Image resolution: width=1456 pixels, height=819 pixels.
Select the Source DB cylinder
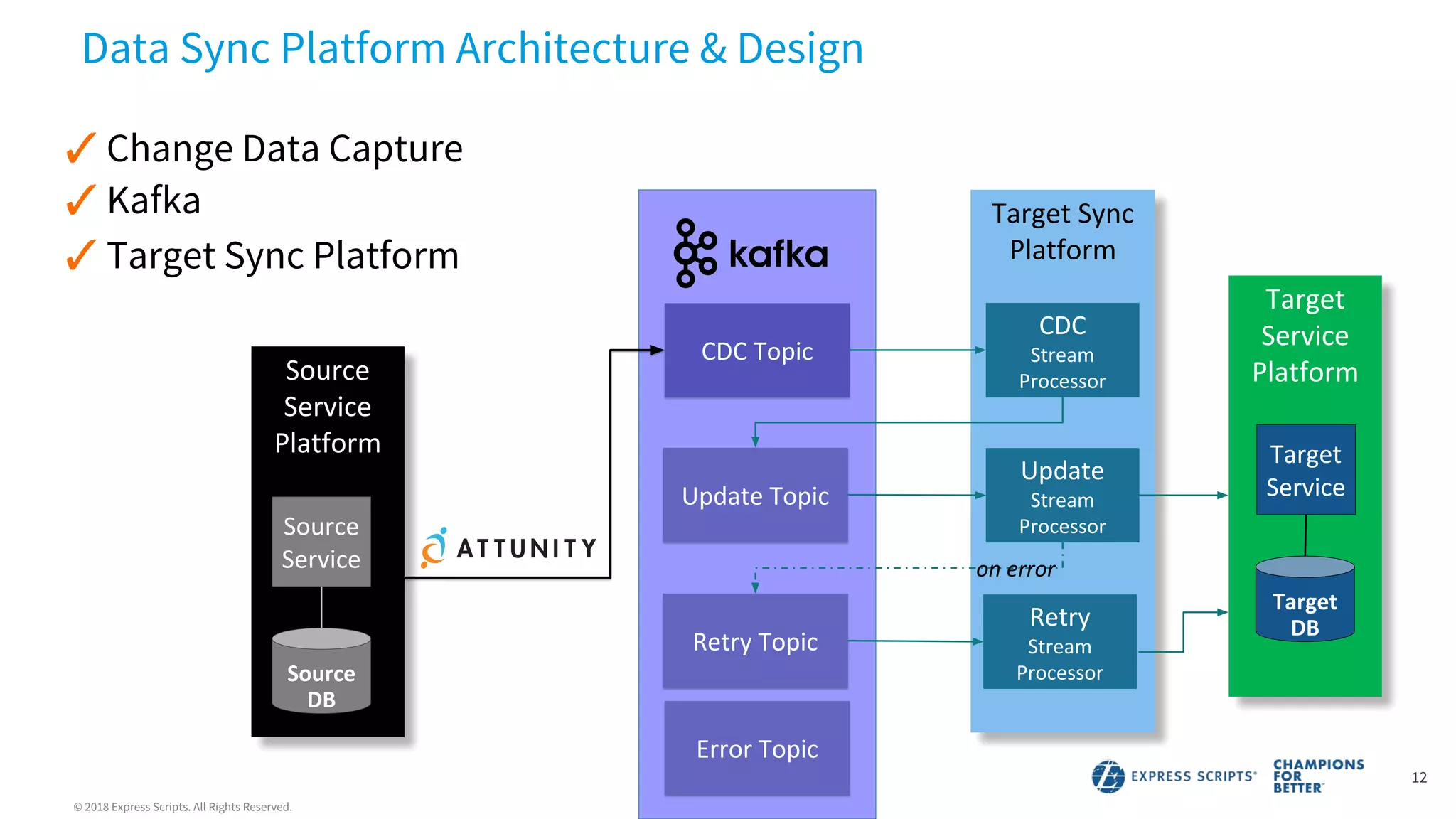[x=321, y=671]
